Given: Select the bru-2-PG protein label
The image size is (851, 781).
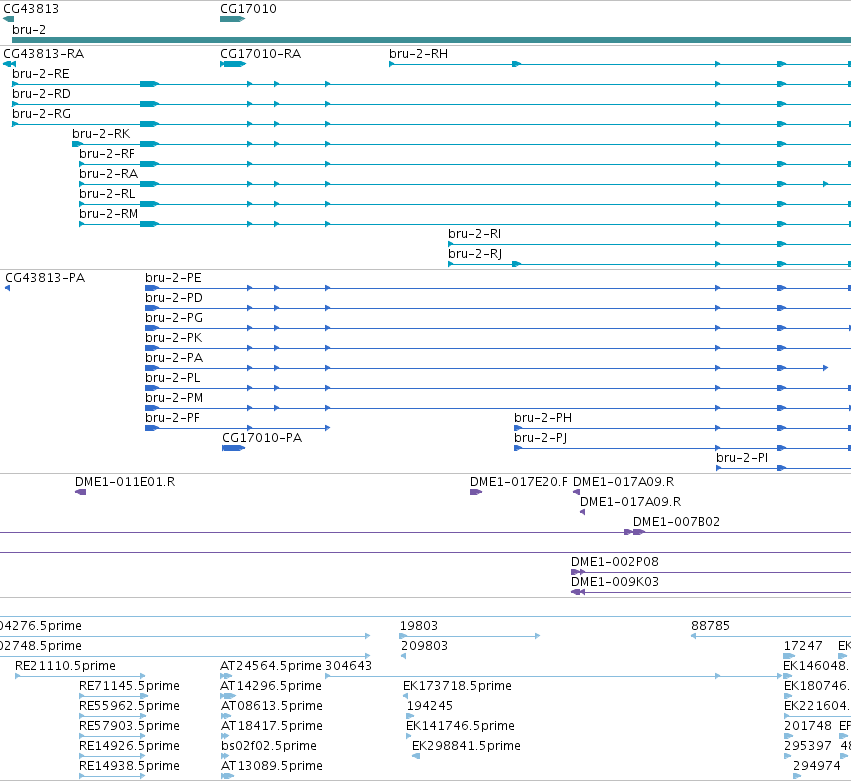Looking at the screenshot, I should coord(174,318).
